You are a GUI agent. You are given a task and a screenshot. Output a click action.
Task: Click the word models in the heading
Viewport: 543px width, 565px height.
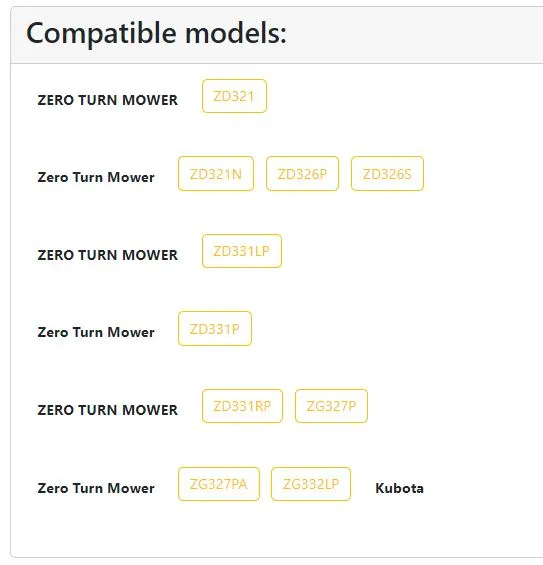click(236, 33)
